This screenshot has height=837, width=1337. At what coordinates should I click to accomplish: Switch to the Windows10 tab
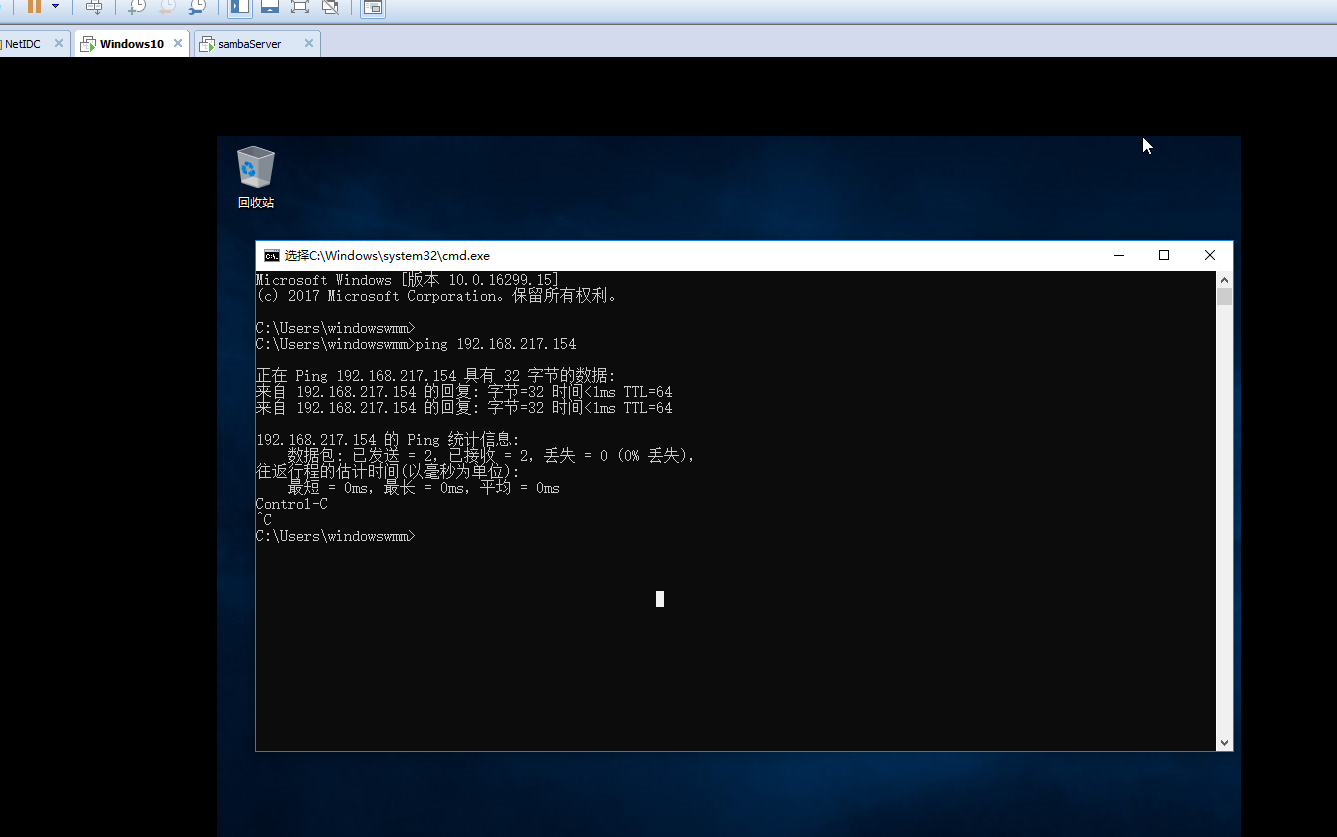click(131, 44)
